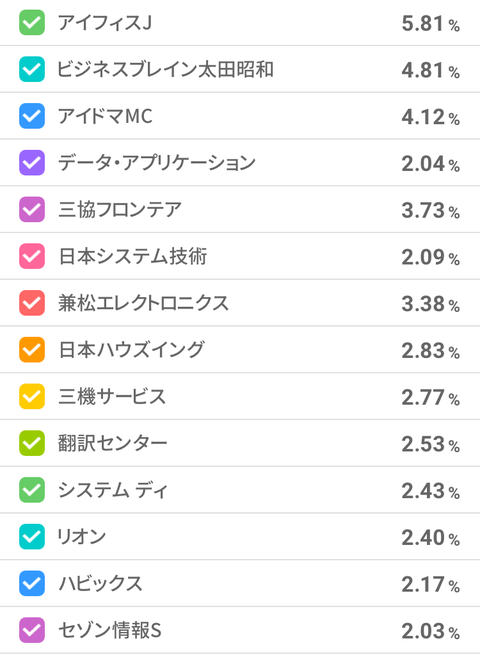Image resolution: width=480 pixels, height=657 pixels.
Task: Select the アイフィスJ stock name
Action: (105, 23)
